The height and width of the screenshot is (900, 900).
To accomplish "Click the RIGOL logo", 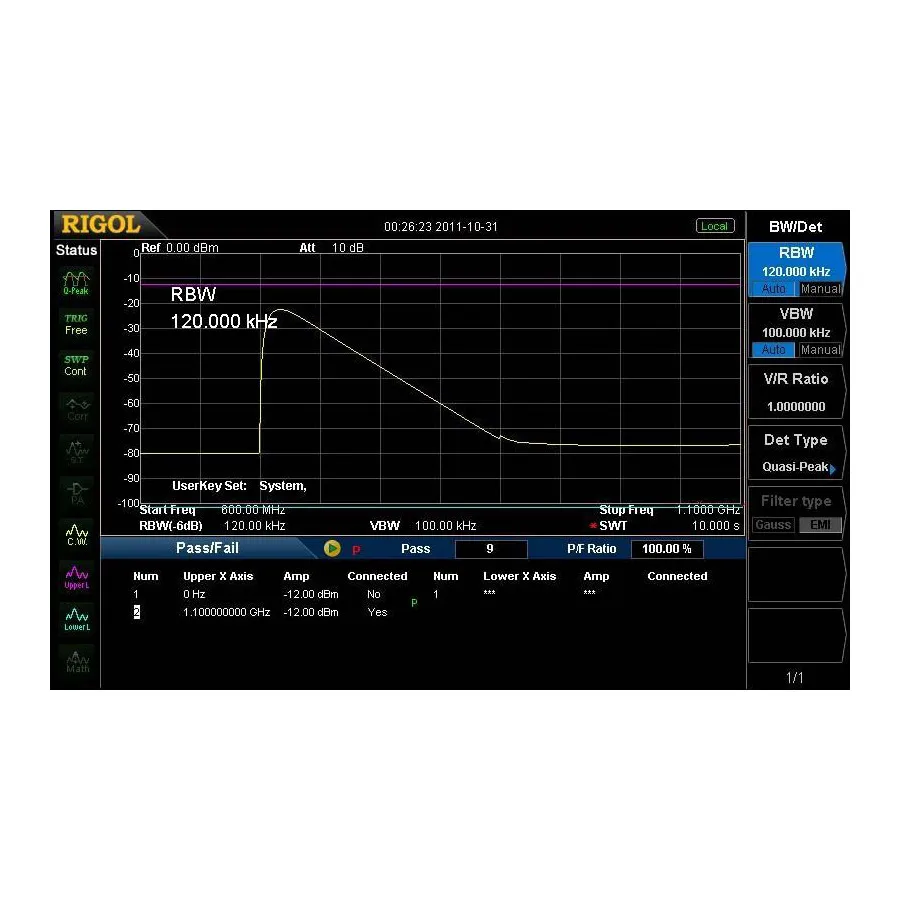I will (103, 223).
